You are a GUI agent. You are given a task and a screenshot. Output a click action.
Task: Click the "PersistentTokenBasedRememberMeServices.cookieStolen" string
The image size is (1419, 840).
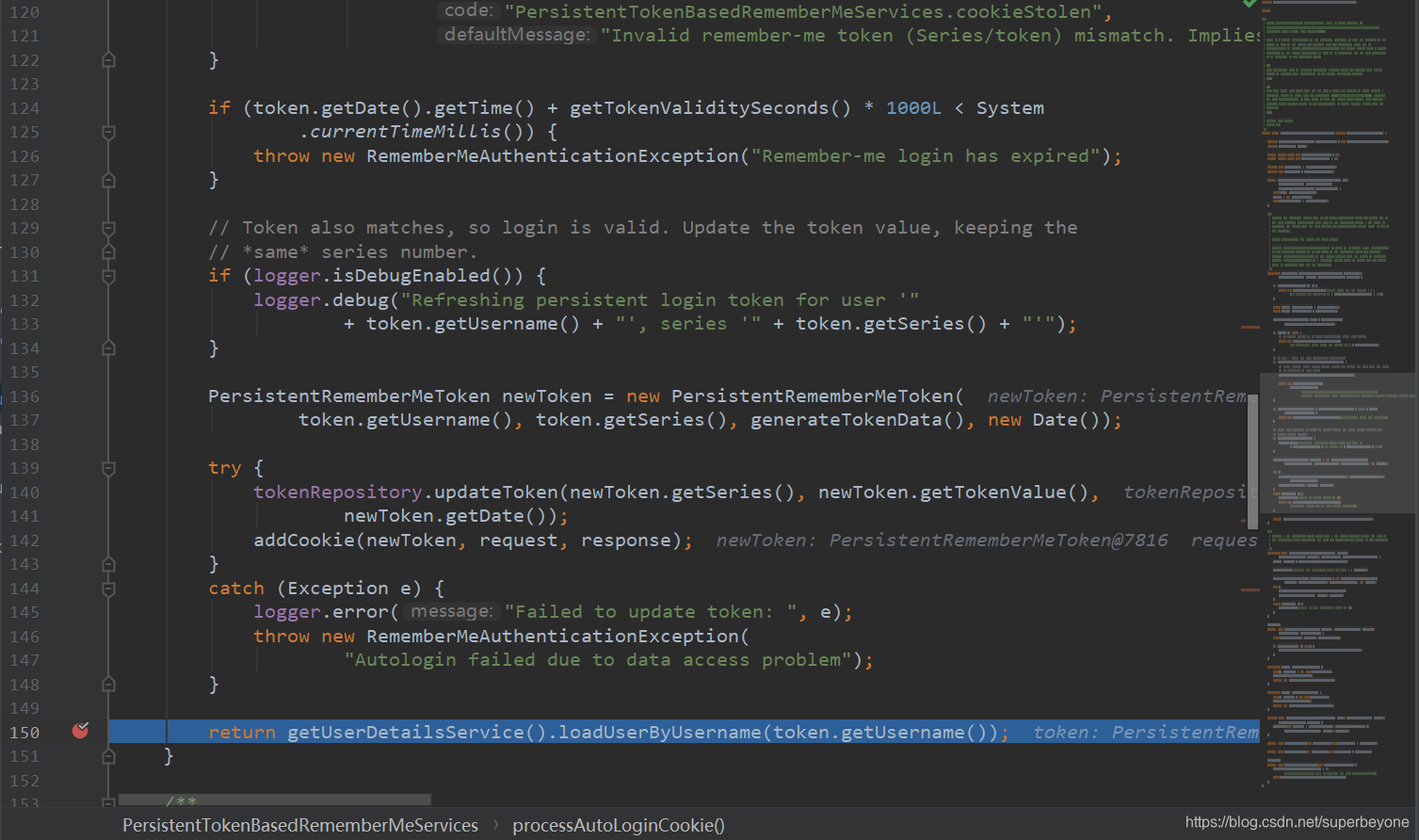pyautogui.click(x=804, y=12)
